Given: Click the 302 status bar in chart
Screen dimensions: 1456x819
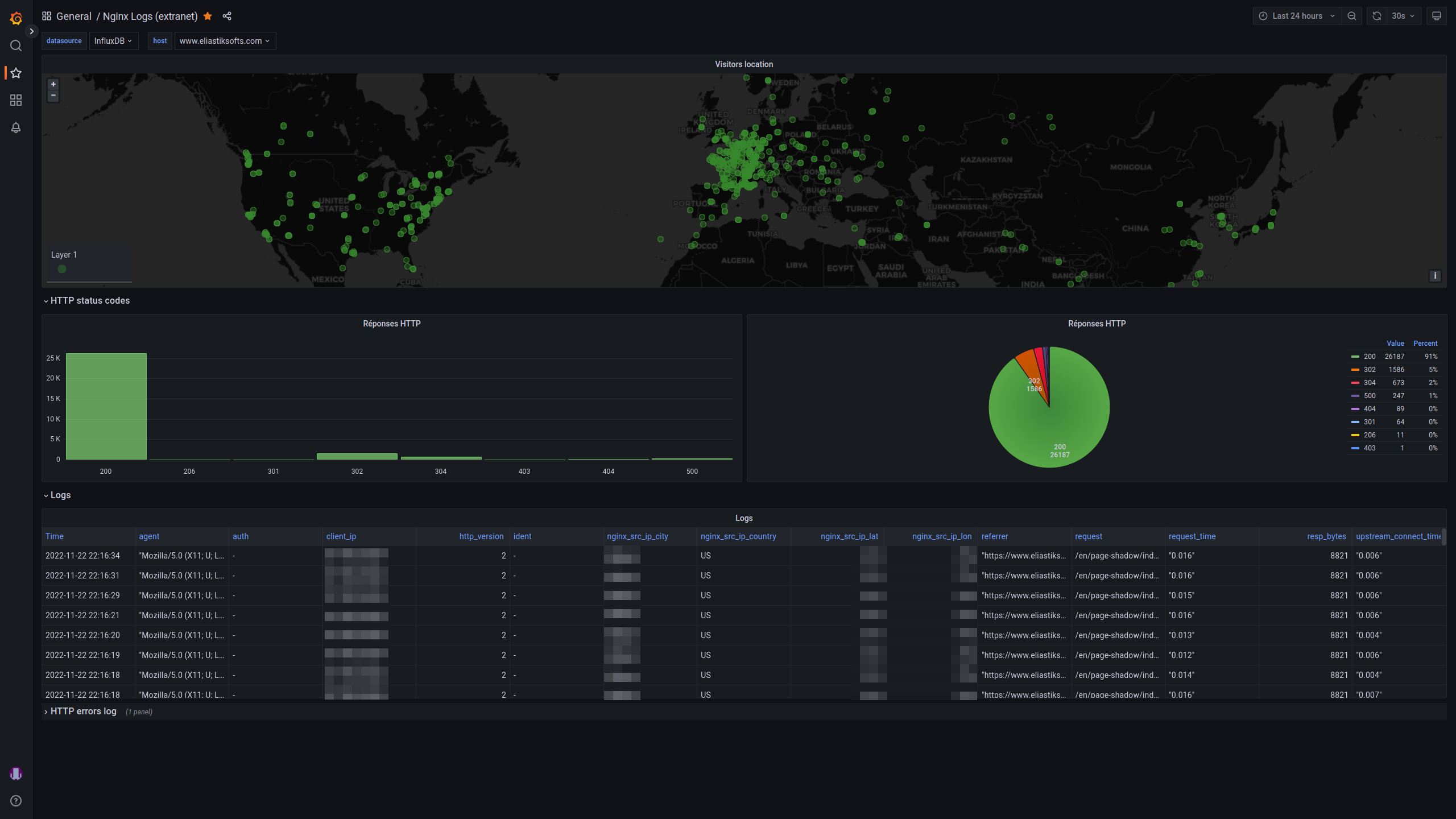Looking at the screenshot, I should click(x=357, y=456).
